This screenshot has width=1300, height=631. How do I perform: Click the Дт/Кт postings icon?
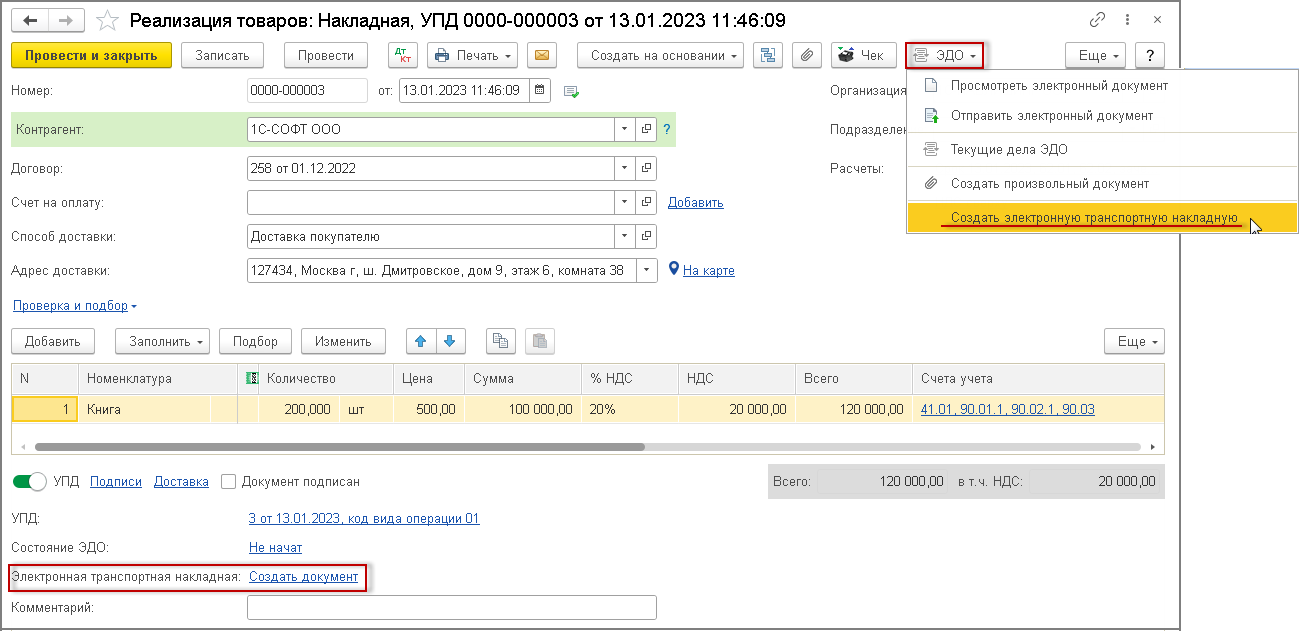[x=403, y=56]
